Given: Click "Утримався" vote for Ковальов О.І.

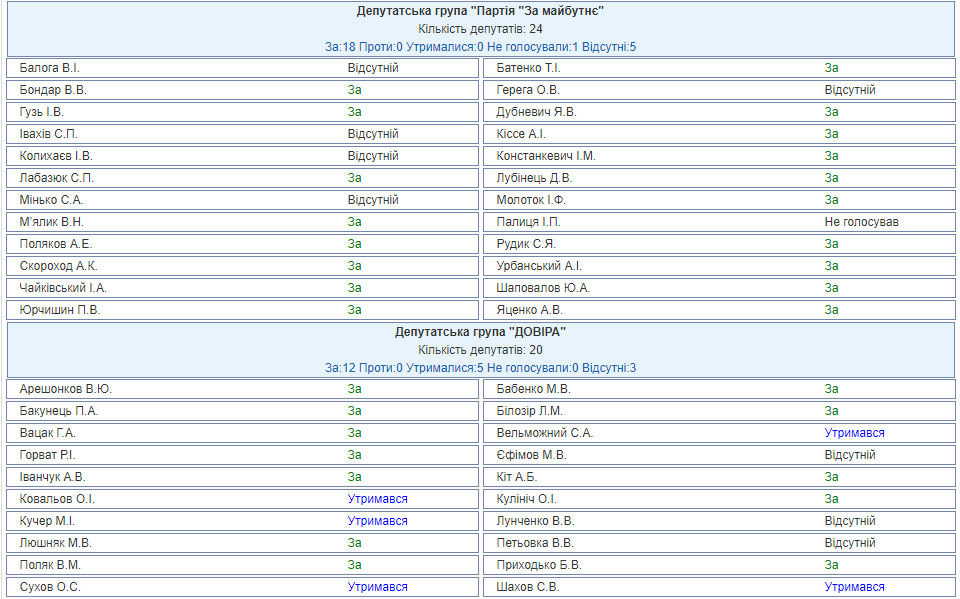Looking at the screenshot, I should pos(377,499).
